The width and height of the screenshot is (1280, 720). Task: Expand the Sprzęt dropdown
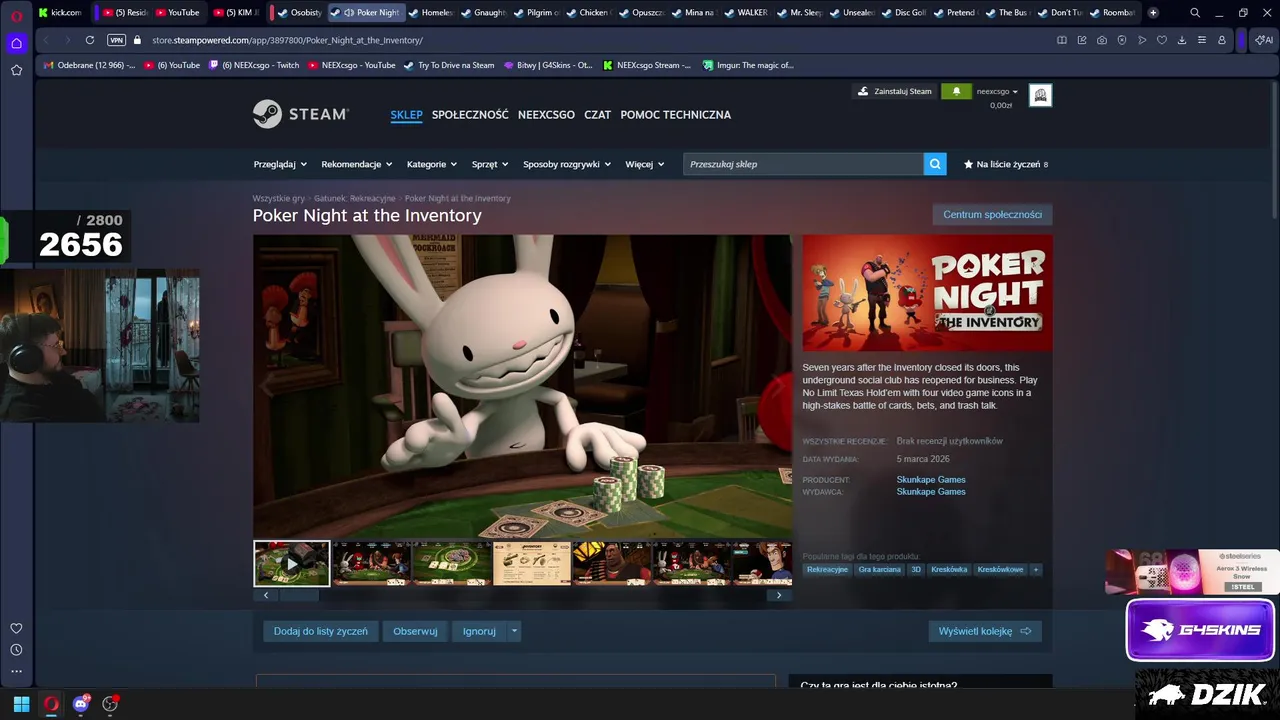pos(490,164)
